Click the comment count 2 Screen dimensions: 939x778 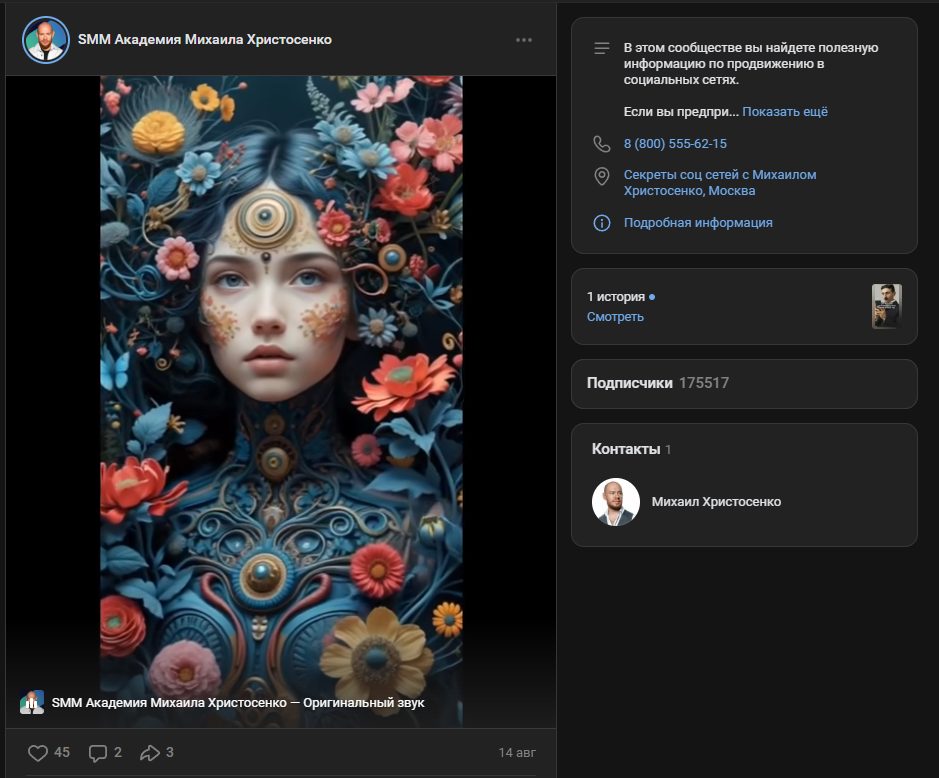point(118,752)
